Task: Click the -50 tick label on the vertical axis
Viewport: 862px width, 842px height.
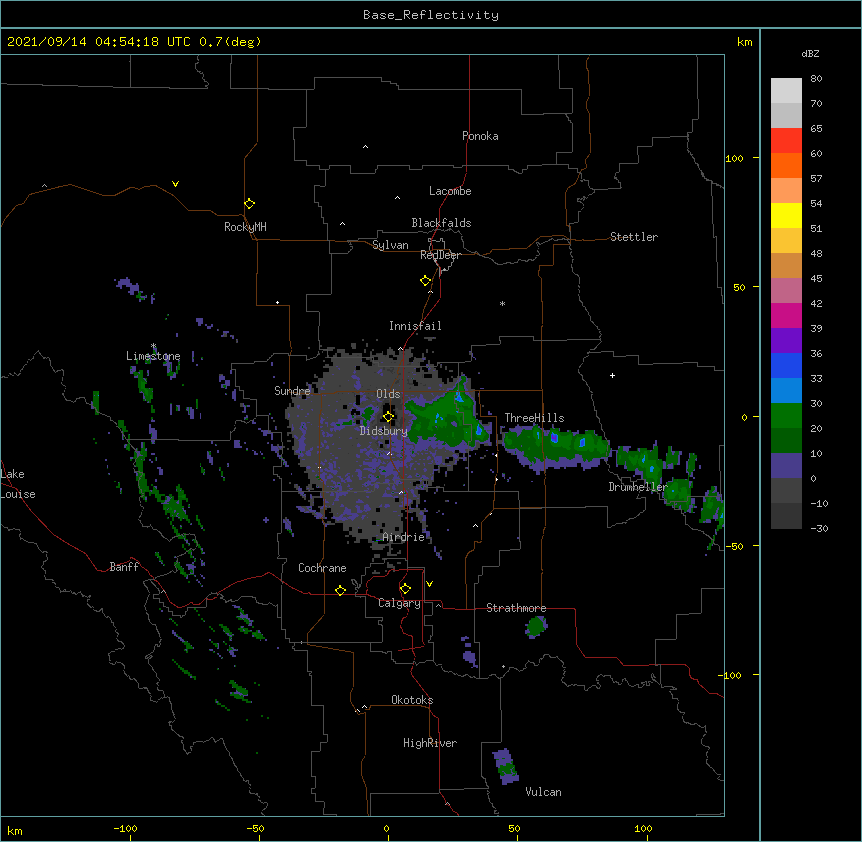Action: tap(734, 546)
